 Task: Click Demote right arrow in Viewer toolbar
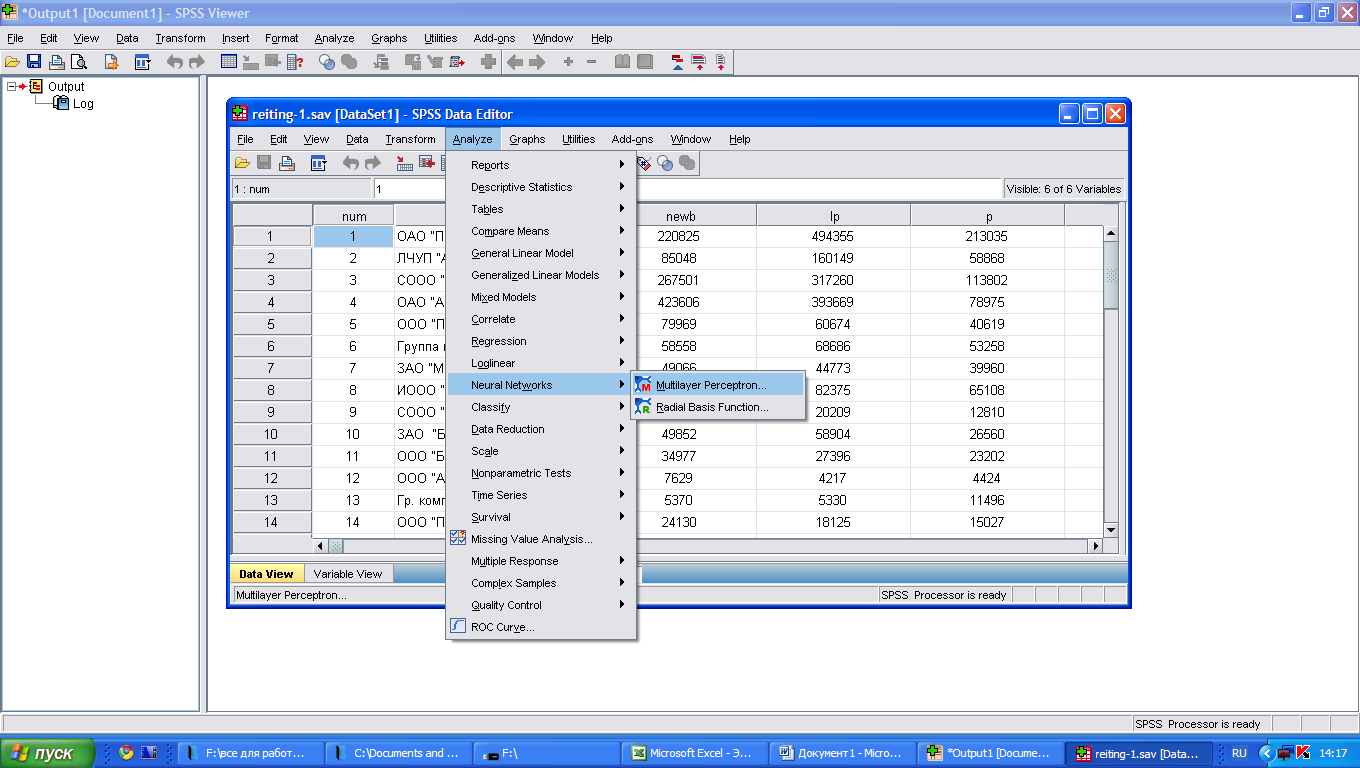pyautogui.click(x=537, y=62)
